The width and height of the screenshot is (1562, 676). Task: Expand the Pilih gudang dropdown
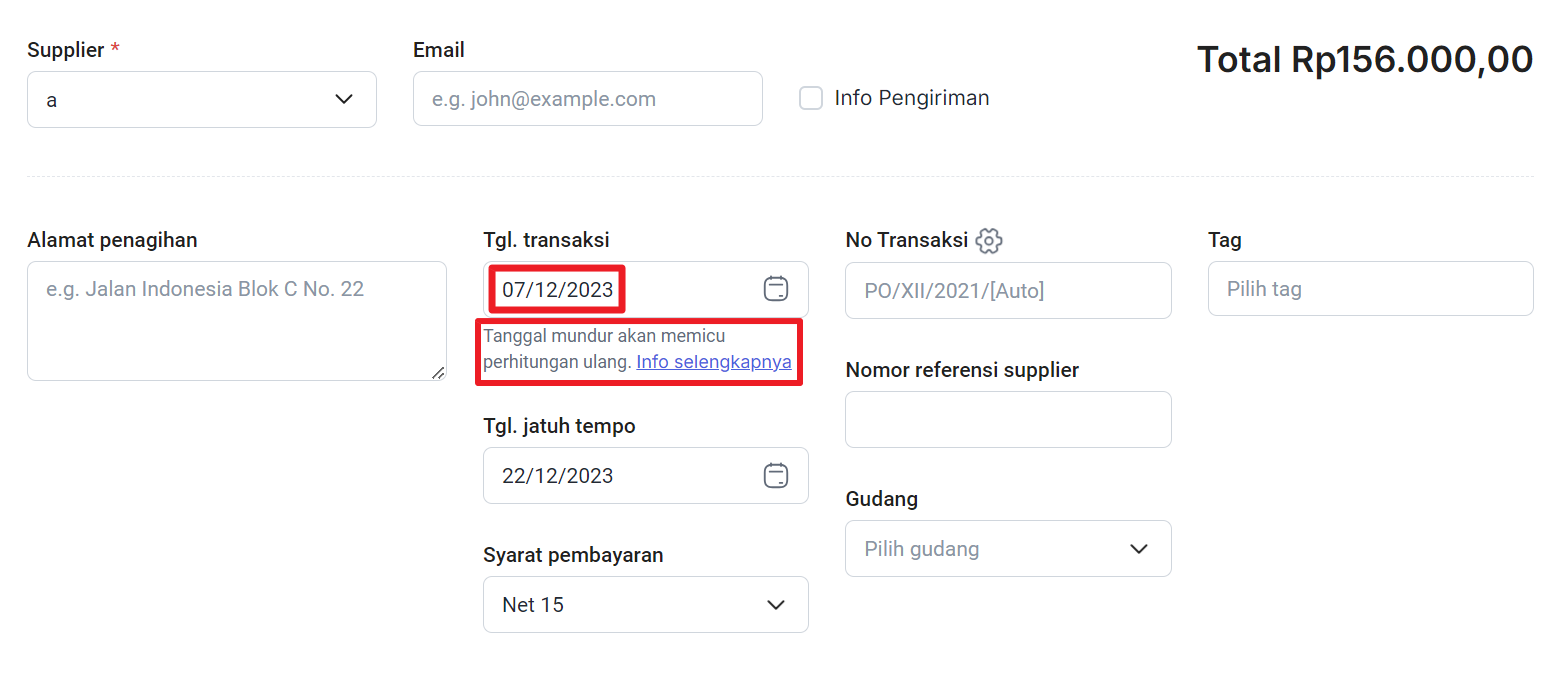click(x=1008, y=548)
